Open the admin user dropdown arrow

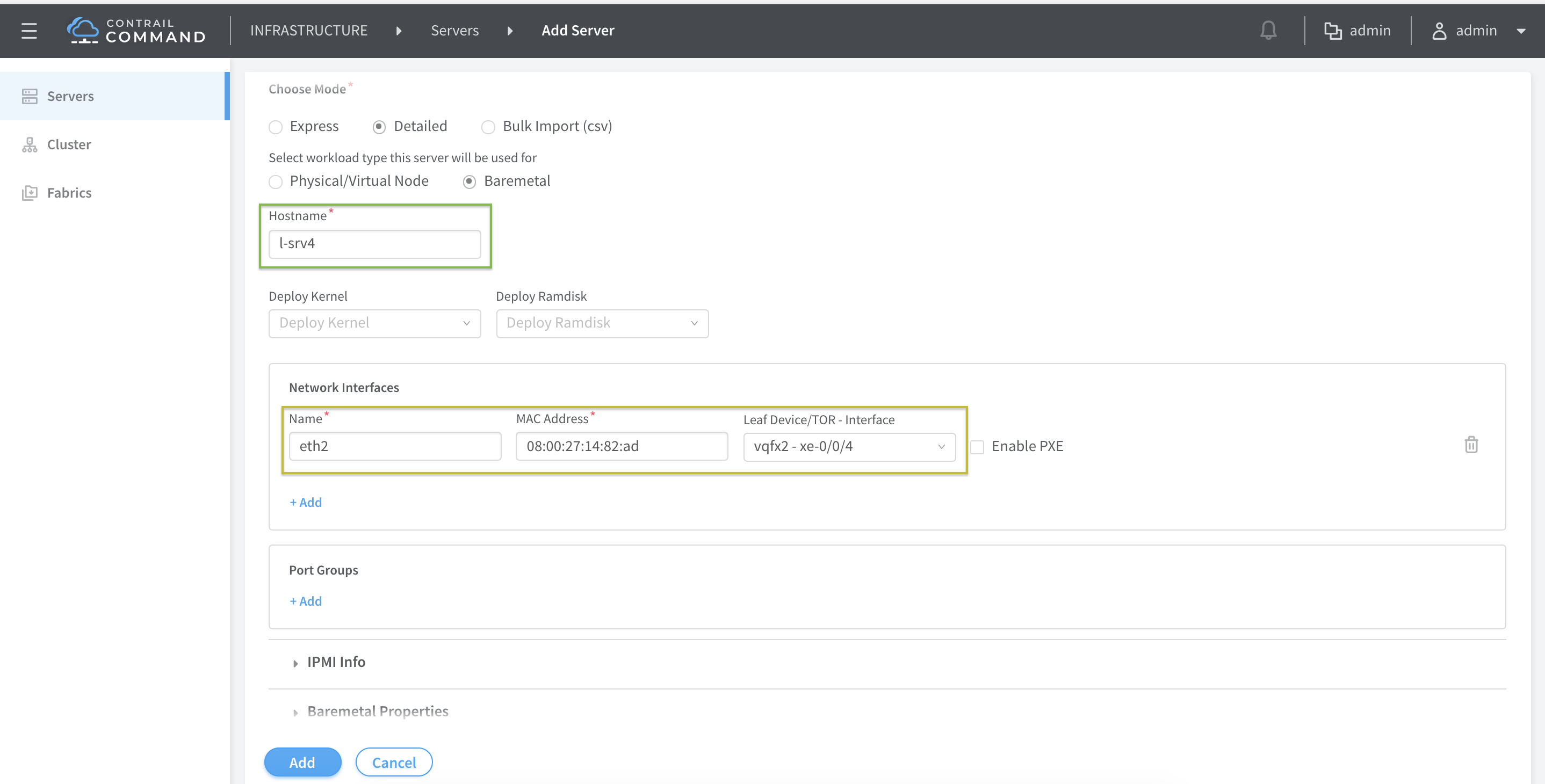tap(1520, 31)
